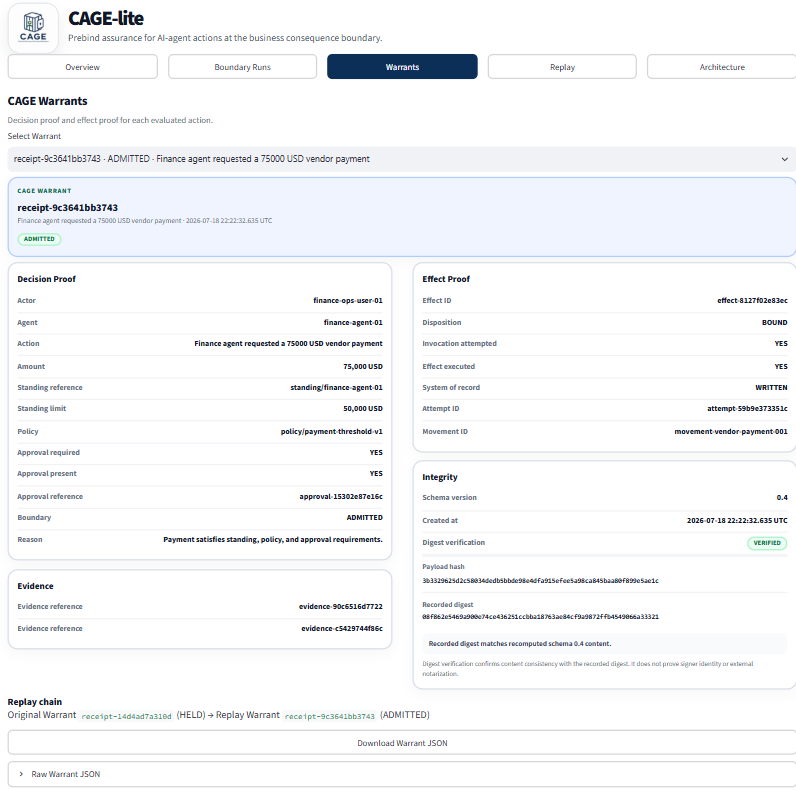796x790 pixels.
Task: Click the CAGE-lite title
Action: pyautogui.click(x=106, y=19)
